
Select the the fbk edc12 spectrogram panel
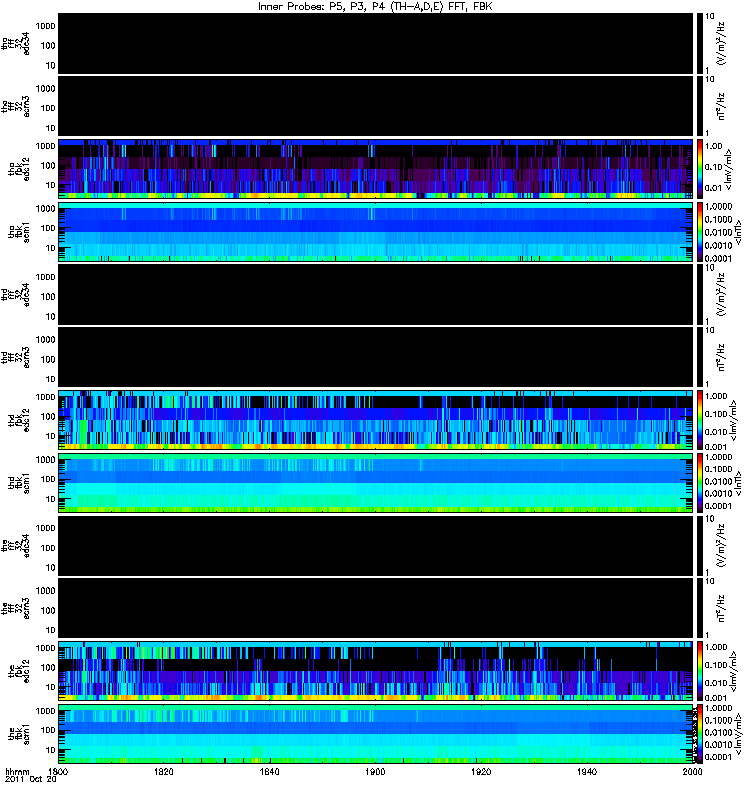point(375,671)
